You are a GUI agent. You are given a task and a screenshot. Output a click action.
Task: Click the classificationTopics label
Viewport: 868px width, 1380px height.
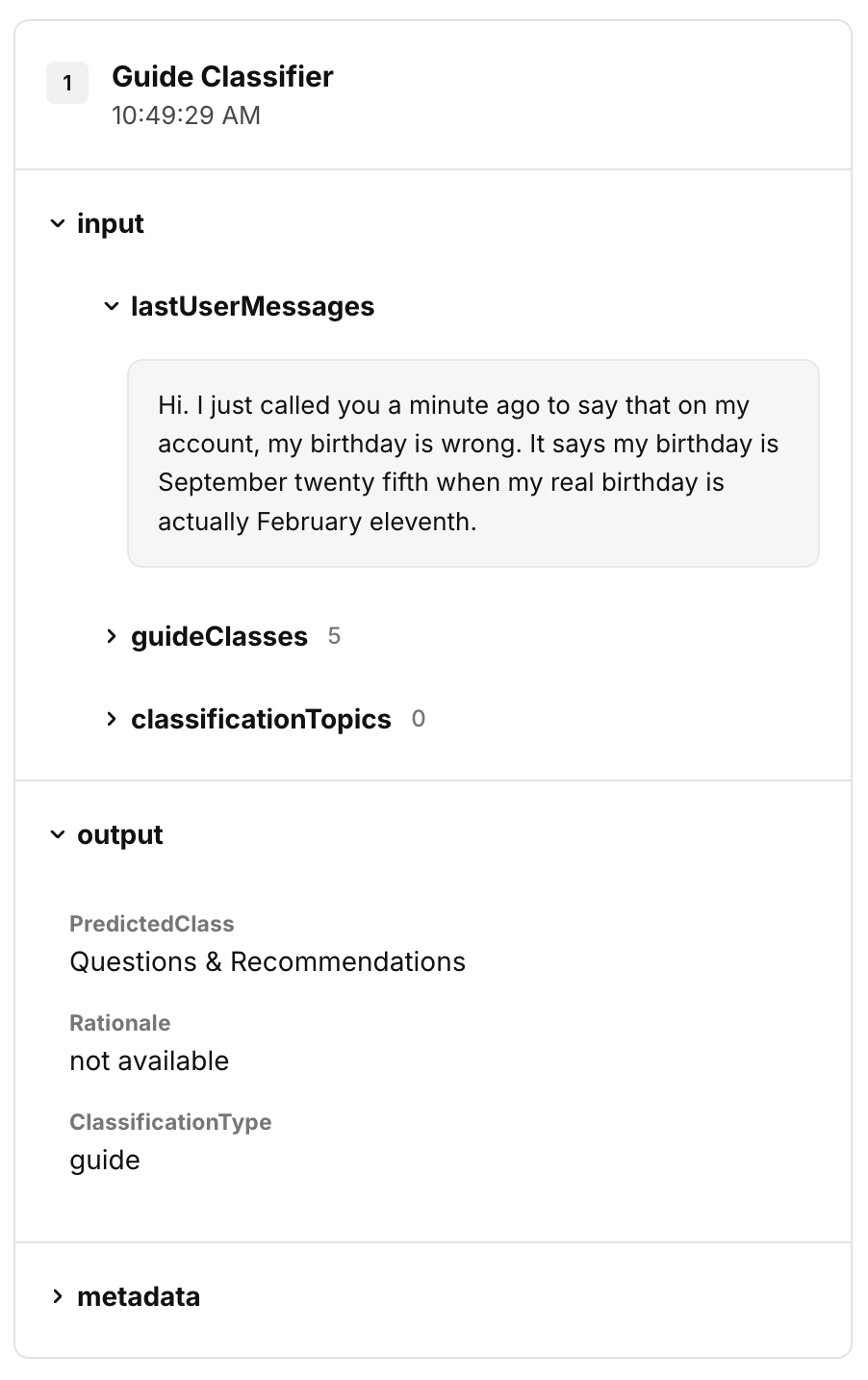261,719
